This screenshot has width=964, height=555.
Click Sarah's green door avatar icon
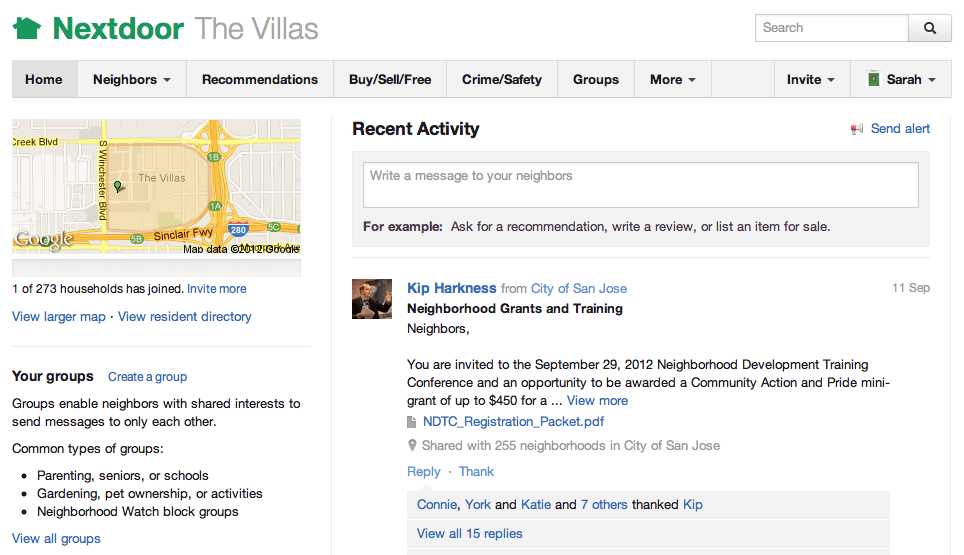[x=873, y=79]
